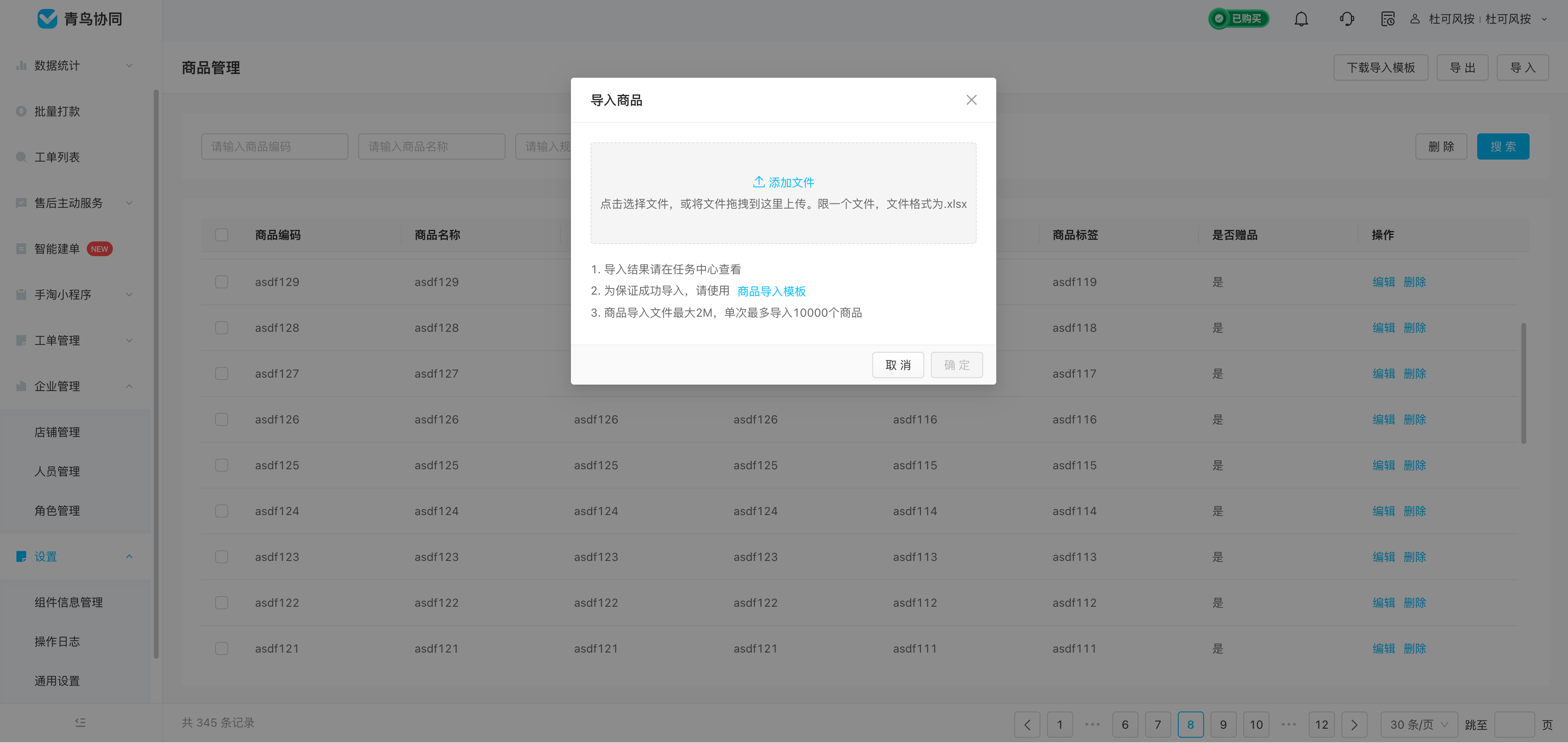Click the 手淘小程序 icon
Image resolution: width=1568 pixels, height=743 pixels.
[21, 294]
